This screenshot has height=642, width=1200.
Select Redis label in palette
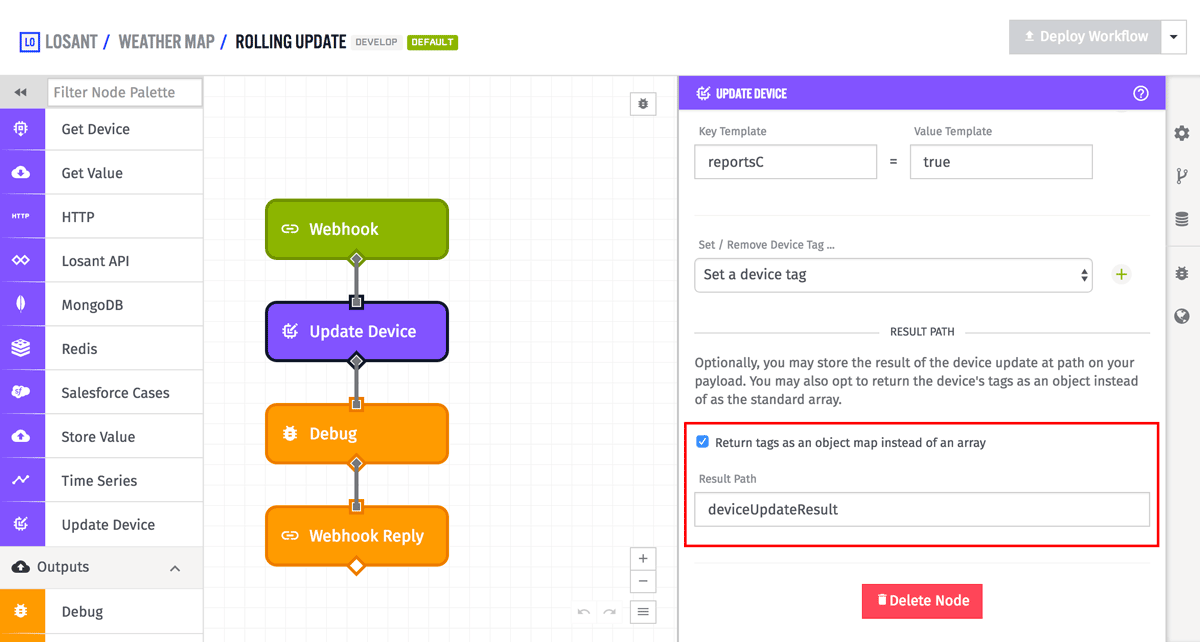click(79, 349)
